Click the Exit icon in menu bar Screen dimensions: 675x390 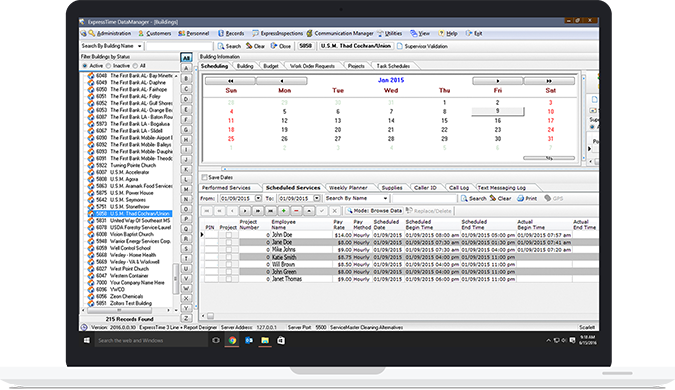(469, 33)
